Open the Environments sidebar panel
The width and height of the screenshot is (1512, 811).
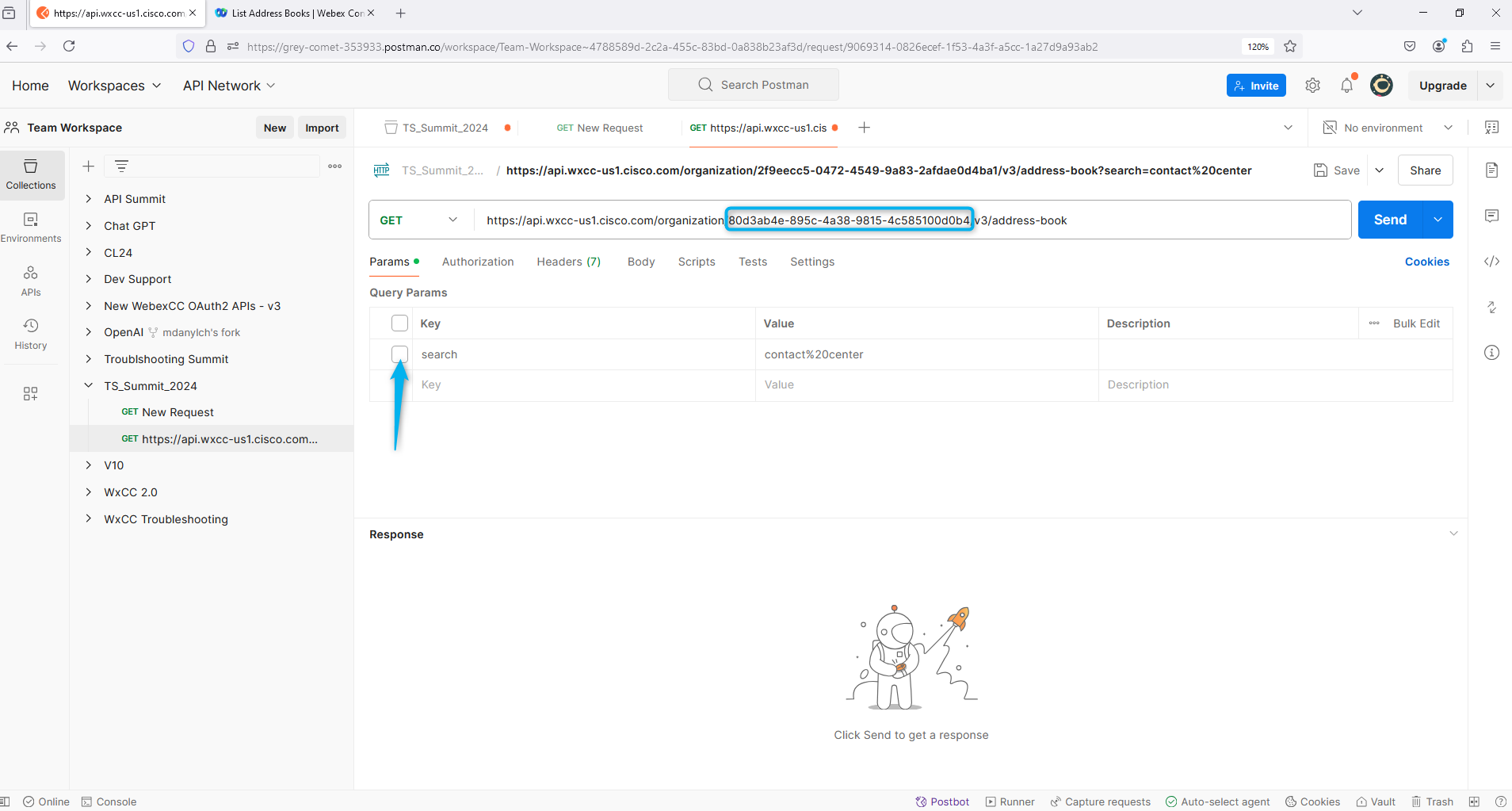(x=31, y=227)
